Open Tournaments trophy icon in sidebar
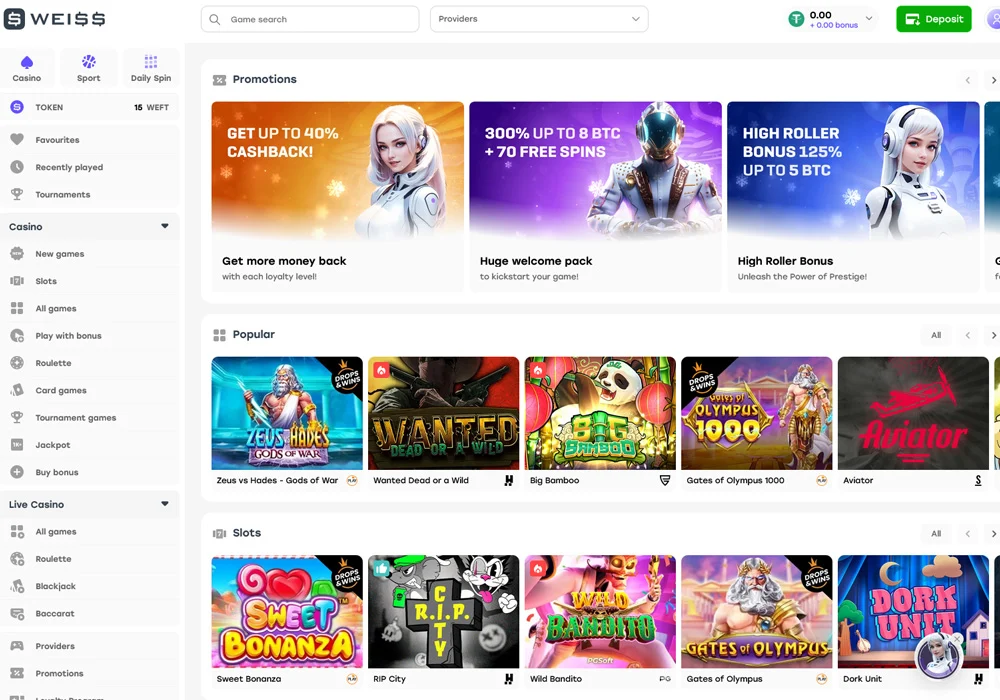The width and height of the screenshot is (1000, 700). [17, 195]
